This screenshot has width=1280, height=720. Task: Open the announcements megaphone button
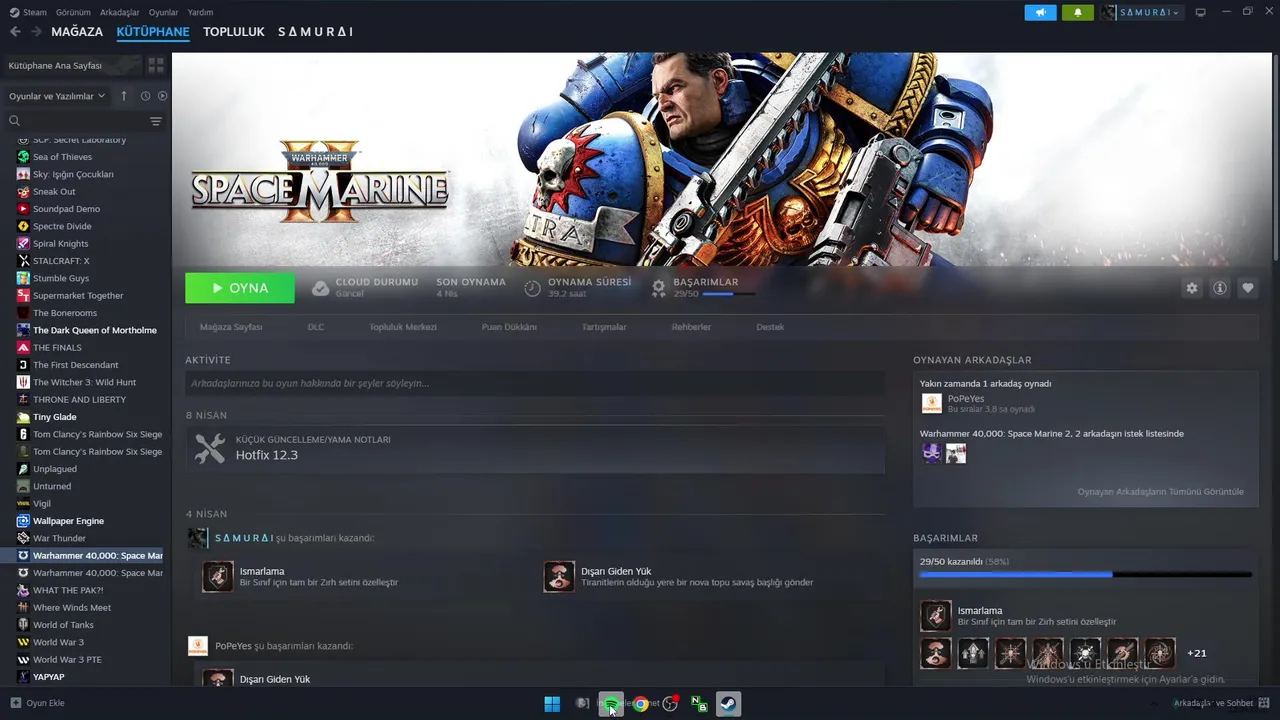coord(1040,12)
